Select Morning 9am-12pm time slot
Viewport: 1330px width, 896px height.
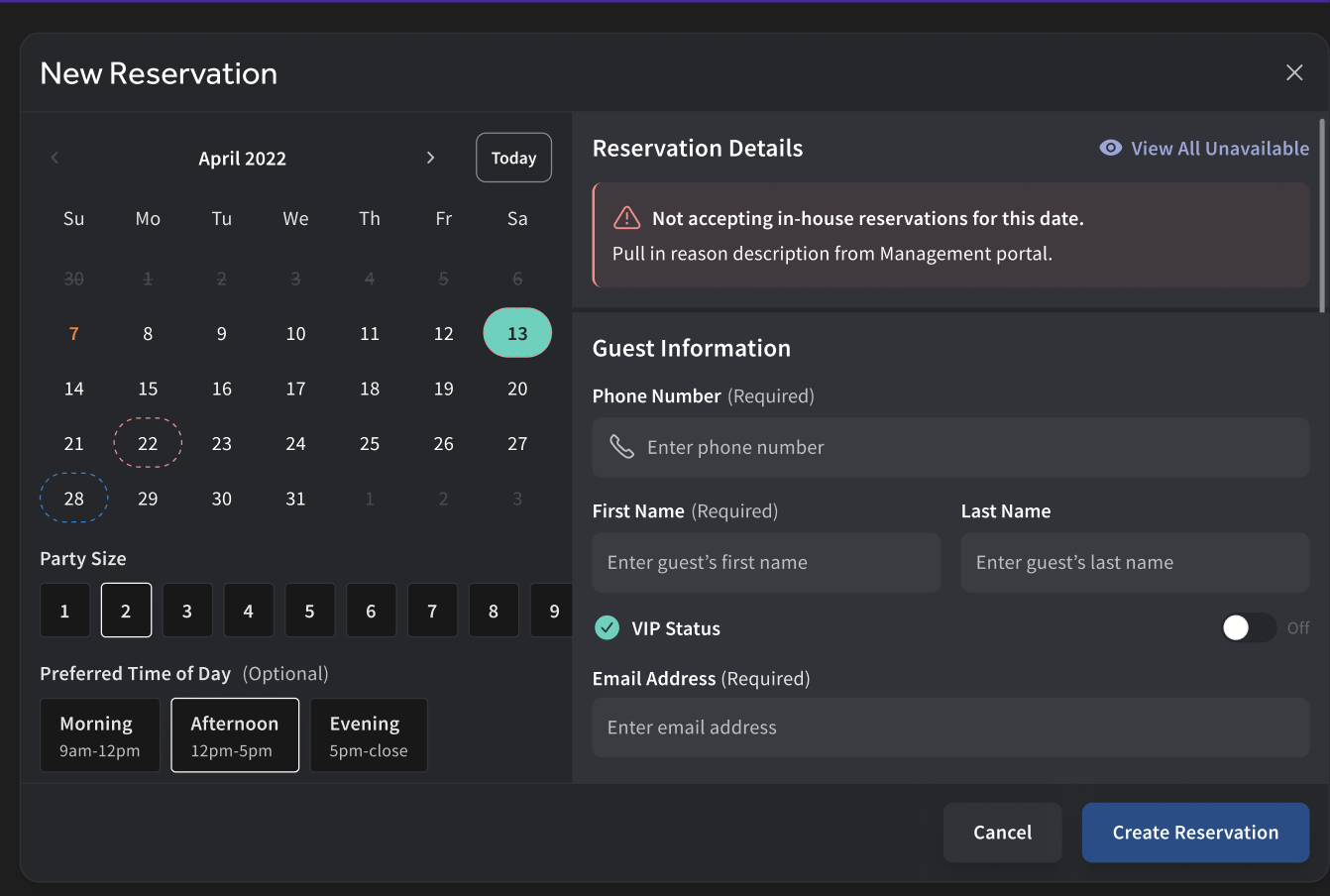99,735
